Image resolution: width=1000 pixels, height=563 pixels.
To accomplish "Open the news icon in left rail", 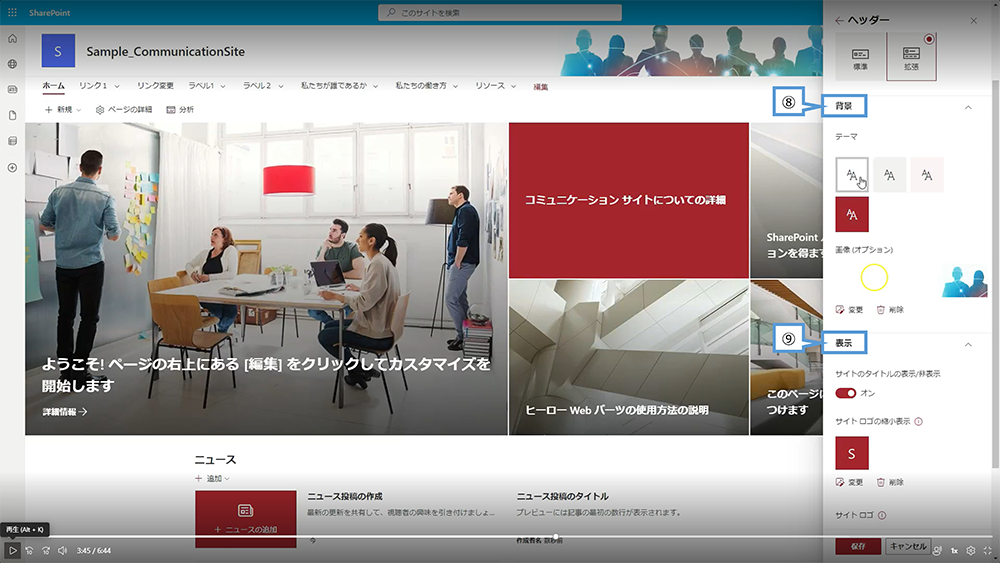I will coord(12,89).
